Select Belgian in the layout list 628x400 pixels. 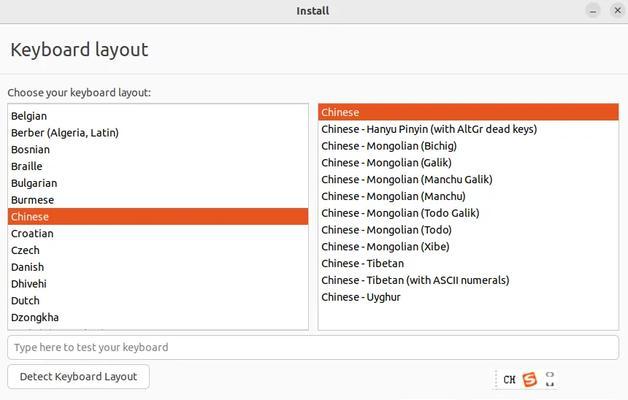tap(158, 116)
